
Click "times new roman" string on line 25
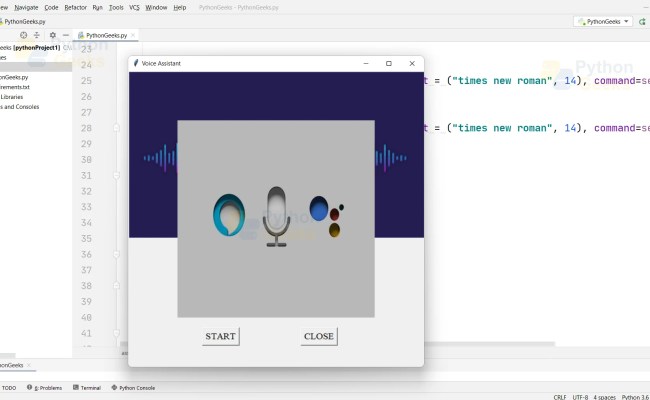[502, 81]
